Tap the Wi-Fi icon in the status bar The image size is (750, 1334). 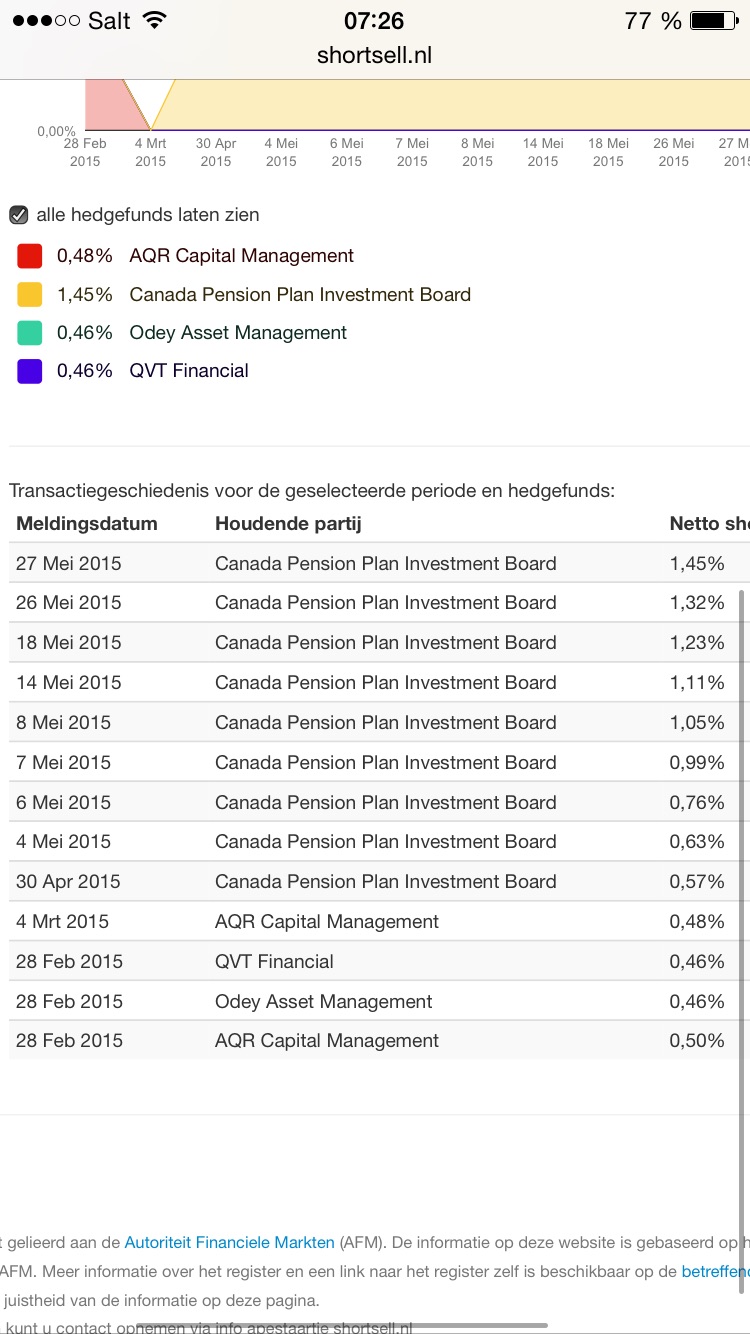pyautogui.click(x=152, y=18)
